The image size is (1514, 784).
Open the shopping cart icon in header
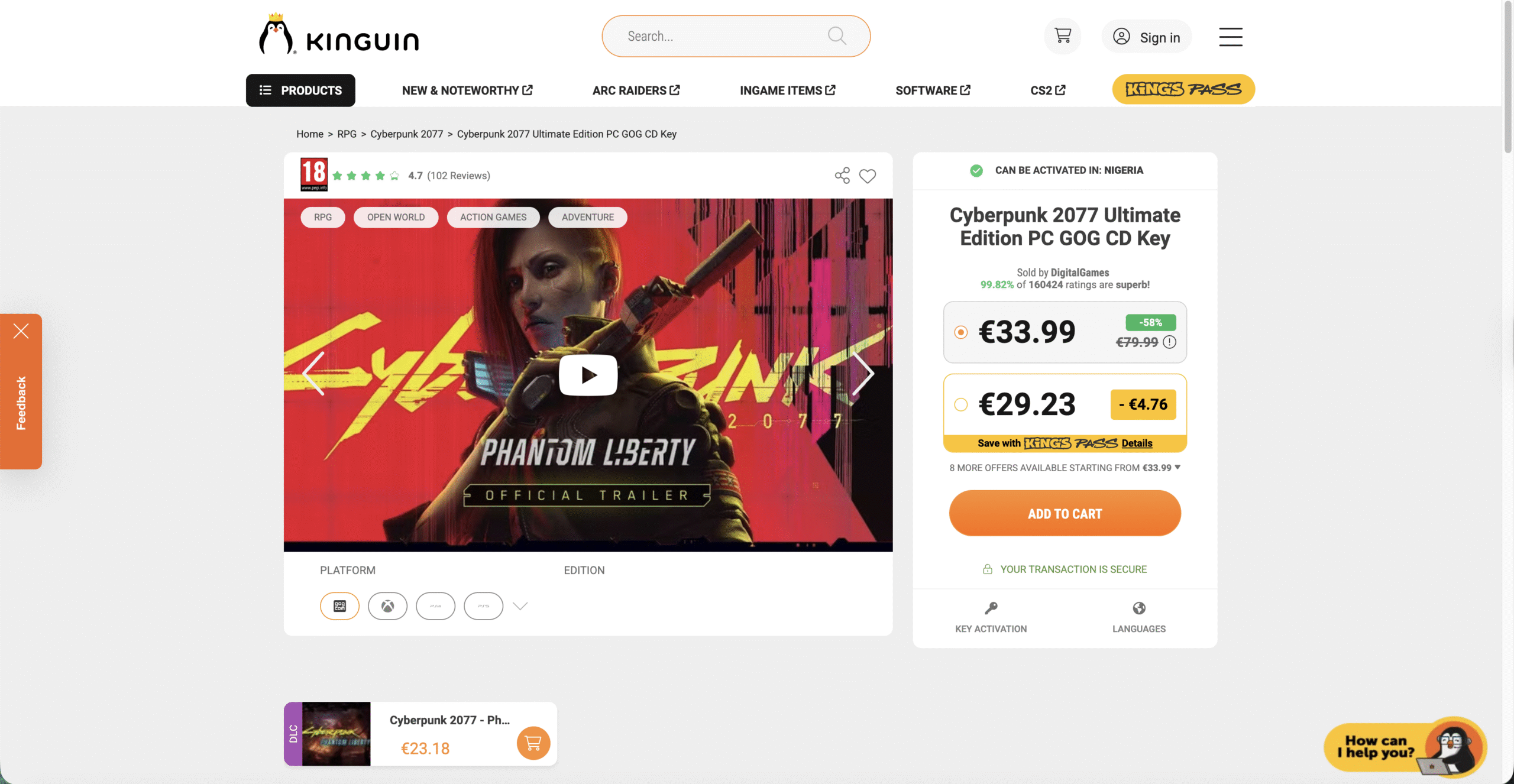pos(1062,36)
